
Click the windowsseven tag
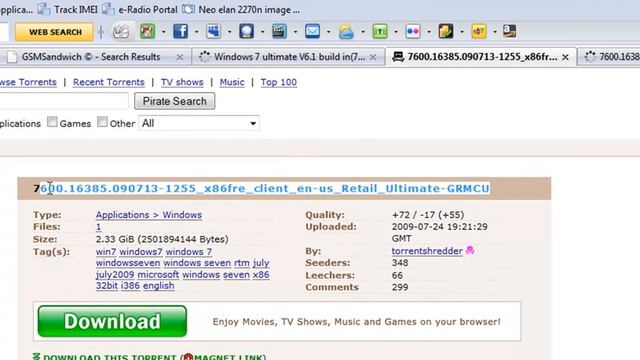[x=128, y=263]
